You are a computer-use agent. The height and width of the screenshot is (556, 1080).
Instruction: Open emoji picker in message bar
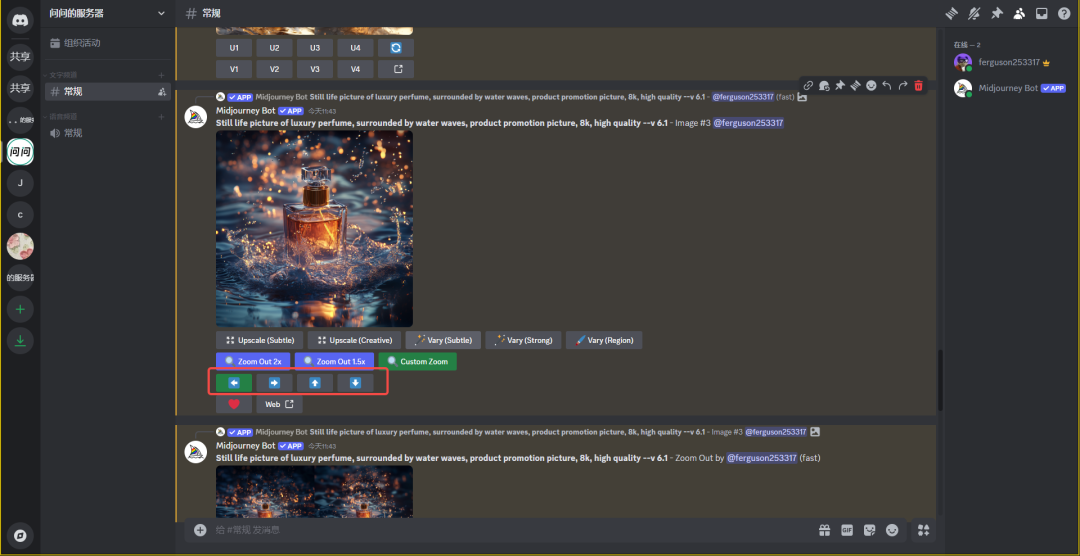[x=893, y=530]
